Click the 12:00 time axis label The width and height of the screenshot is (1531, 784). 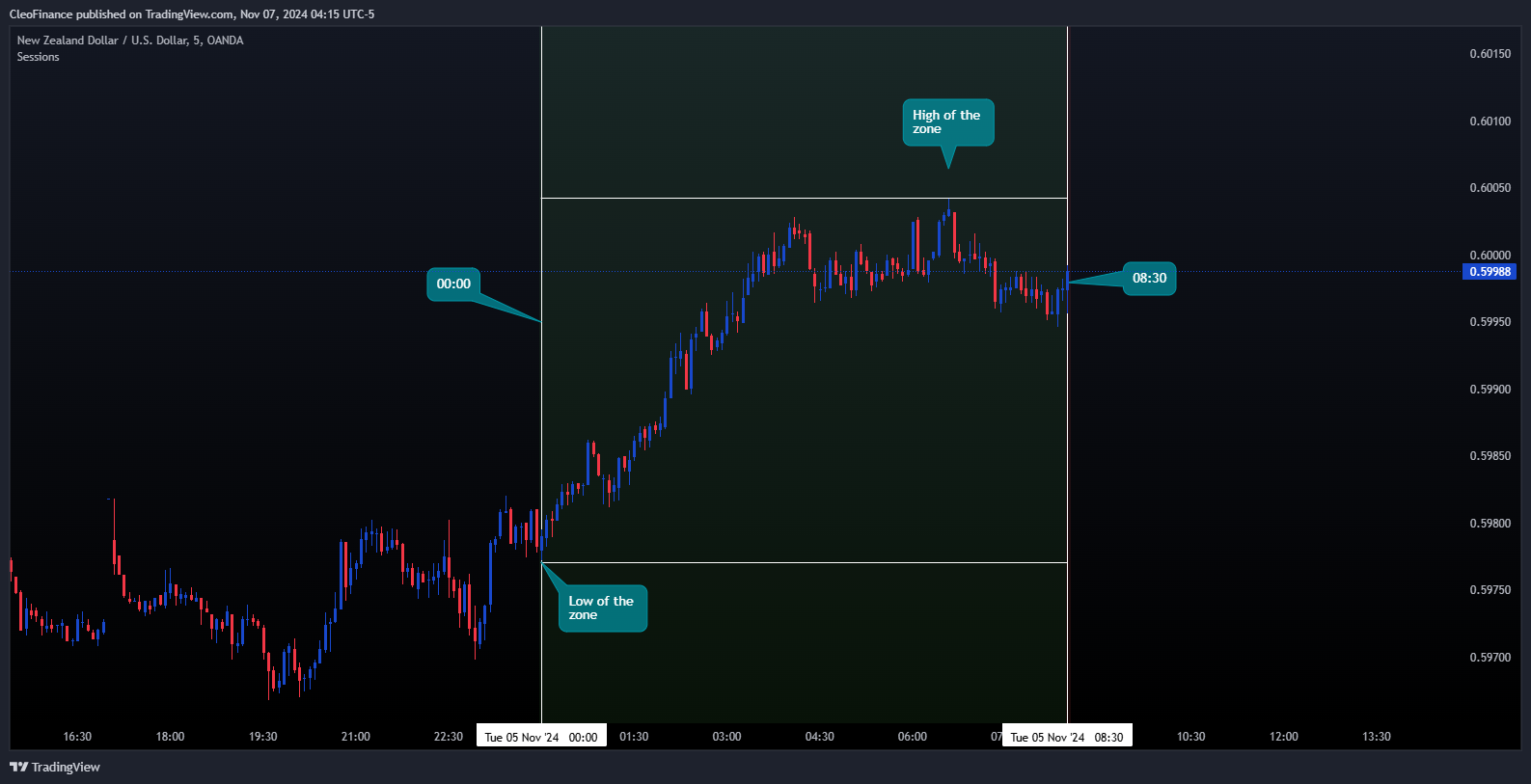(1284, 737)
